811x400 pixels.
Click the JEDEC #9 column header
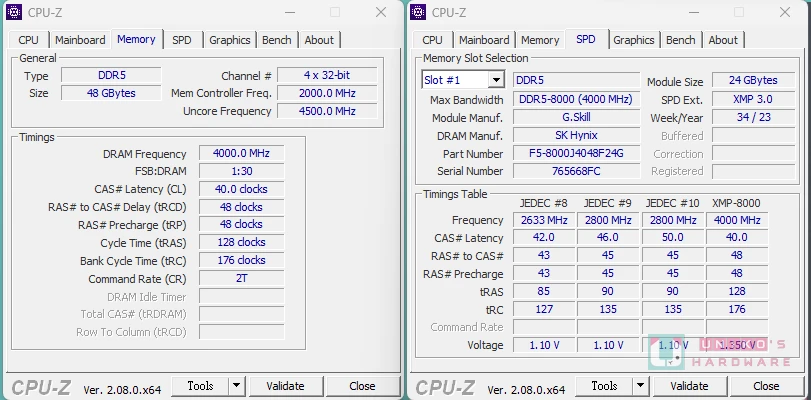tap(608, 203)
